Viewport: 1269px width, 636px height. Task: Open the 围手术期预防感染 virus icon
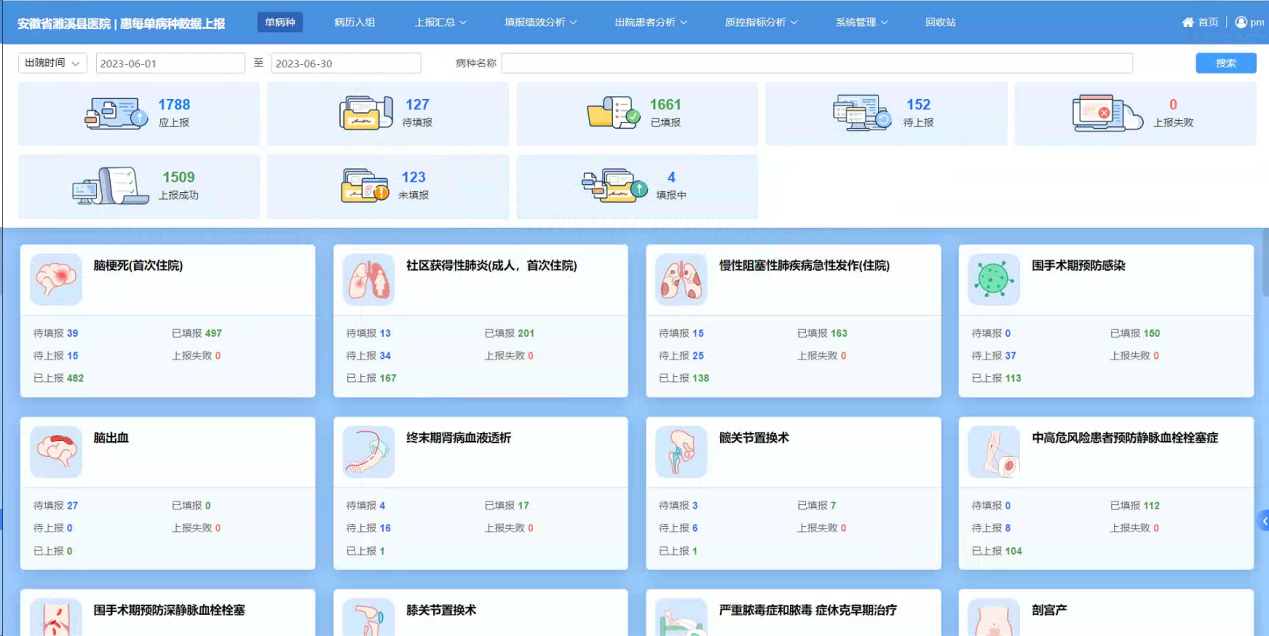(x=994, y=280)
